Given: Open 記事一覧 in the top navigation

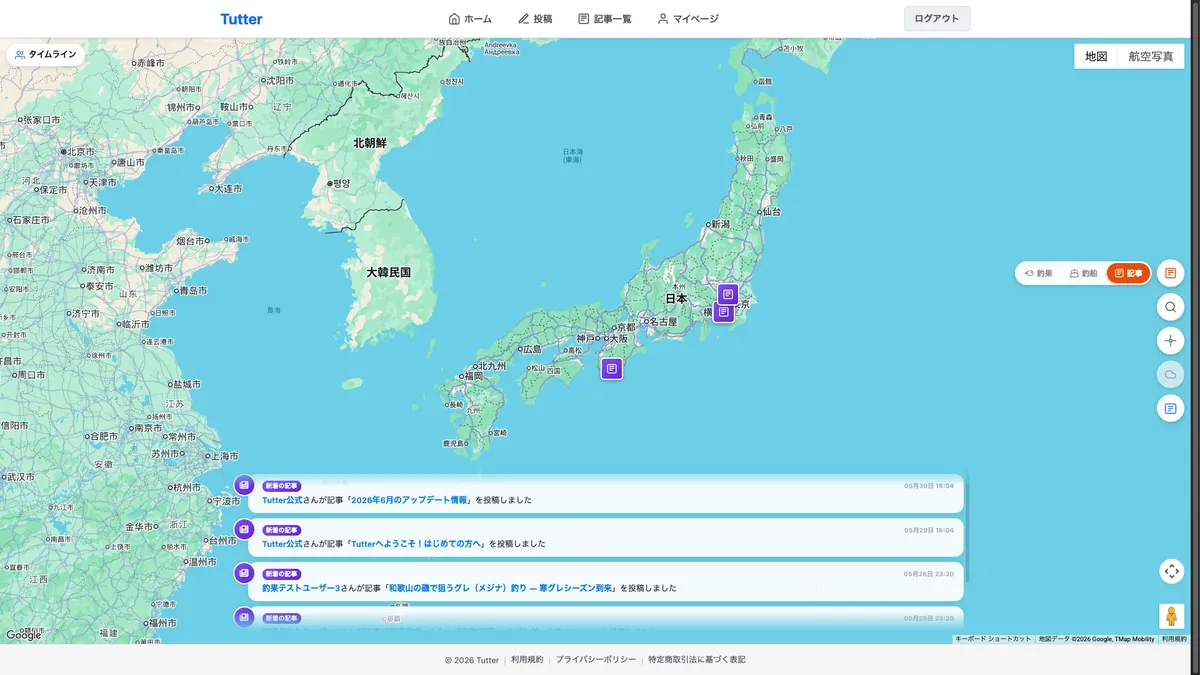Looking at the screenshot, I should pos(605,19).
